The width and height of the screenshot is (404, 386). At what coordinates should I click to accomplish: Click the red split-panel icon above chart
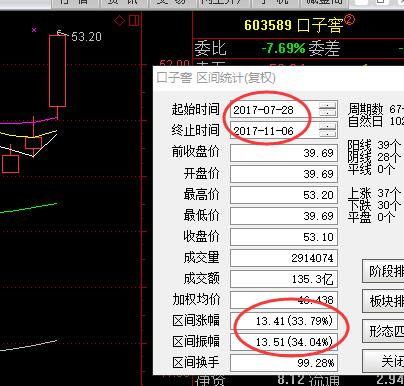[134, 20]
